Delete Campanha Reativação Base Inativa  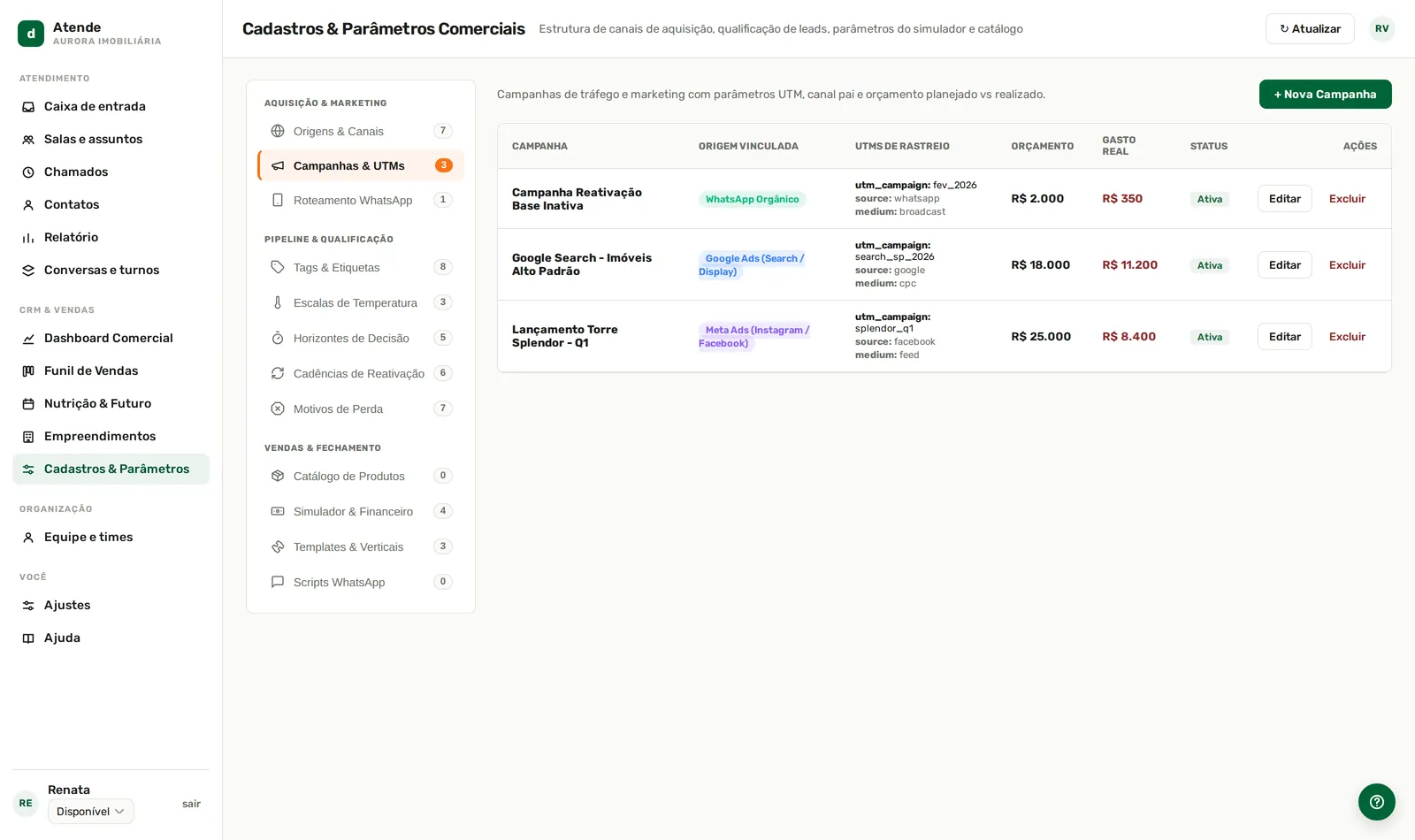pyautogui.click(x=1347, y=199)
